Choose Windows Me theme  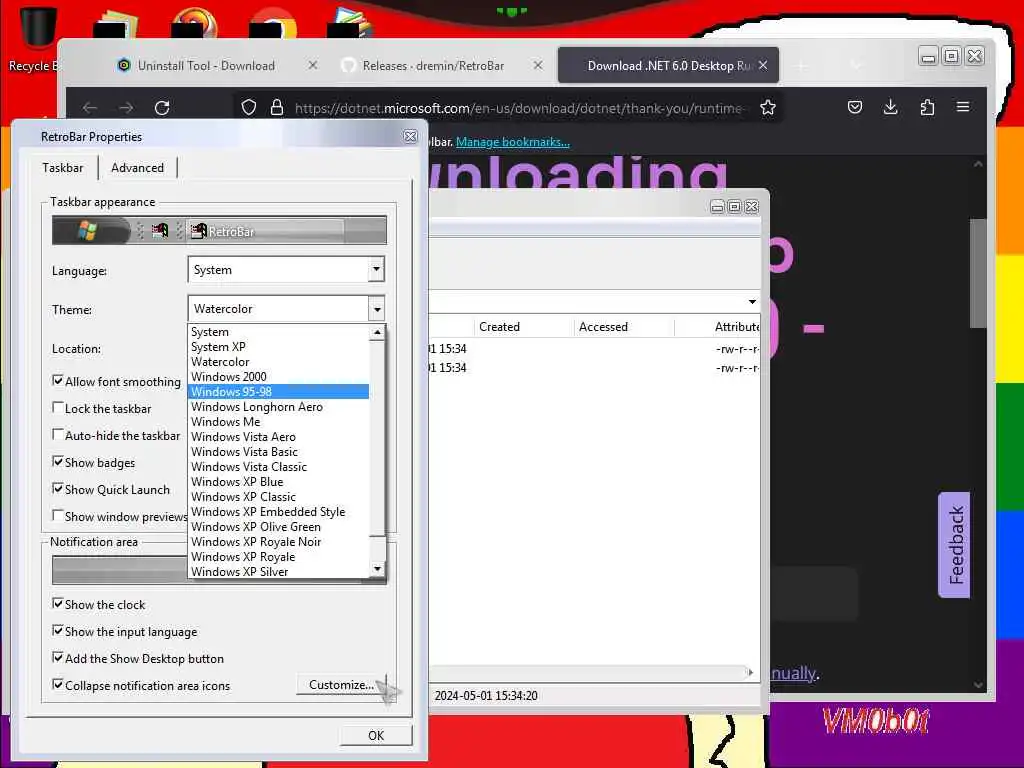278,422
